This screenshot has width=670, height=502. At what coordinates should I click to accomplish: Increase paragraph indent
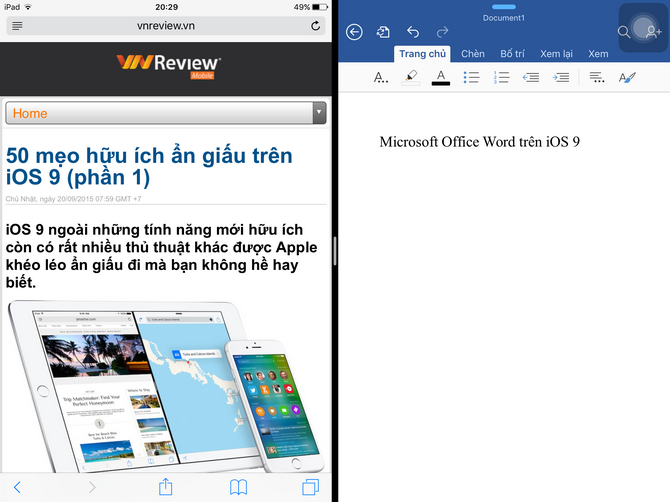click(561, 77)
